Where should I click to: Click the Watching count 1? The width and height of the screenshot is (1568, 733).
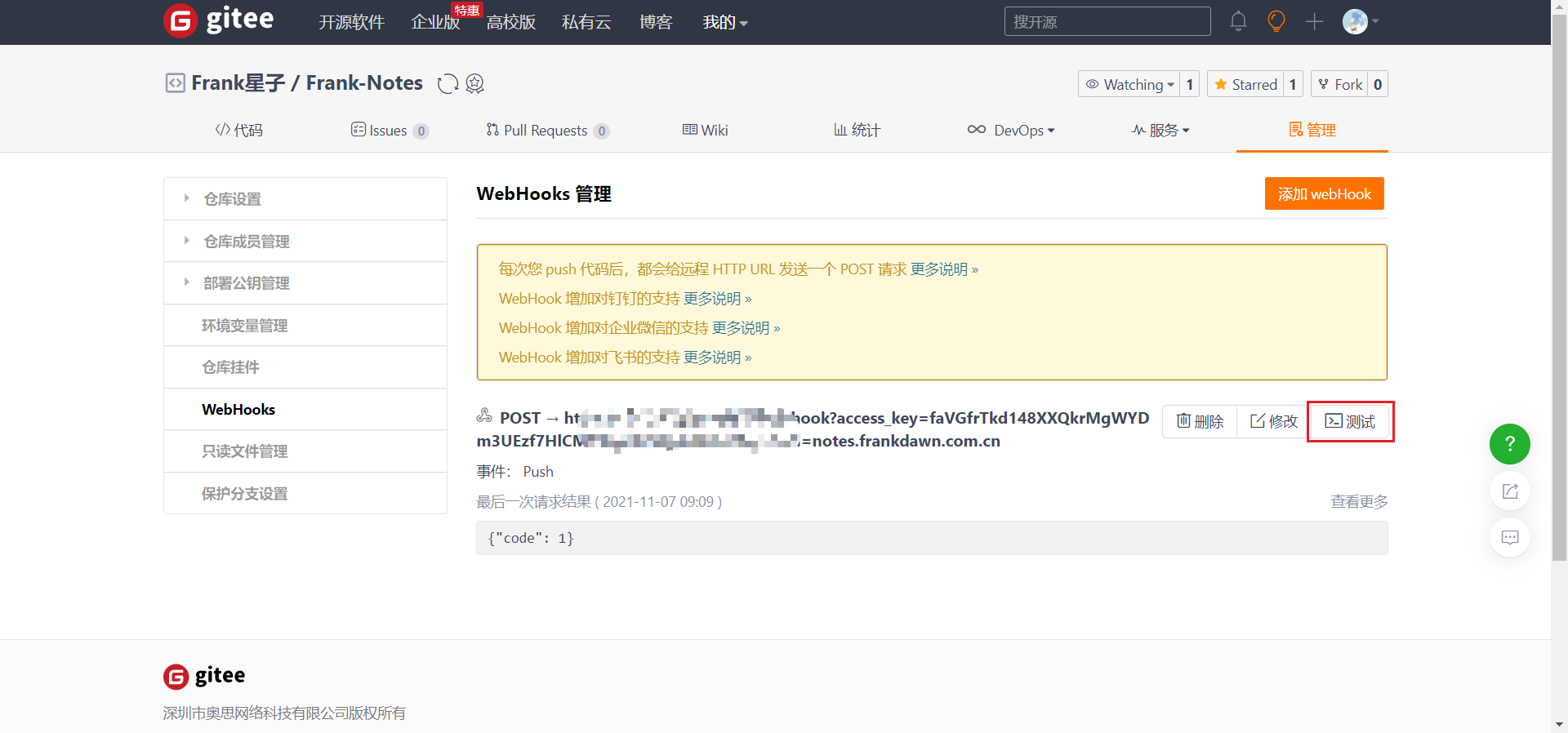pyautogui.click(x=1190, y=84)
